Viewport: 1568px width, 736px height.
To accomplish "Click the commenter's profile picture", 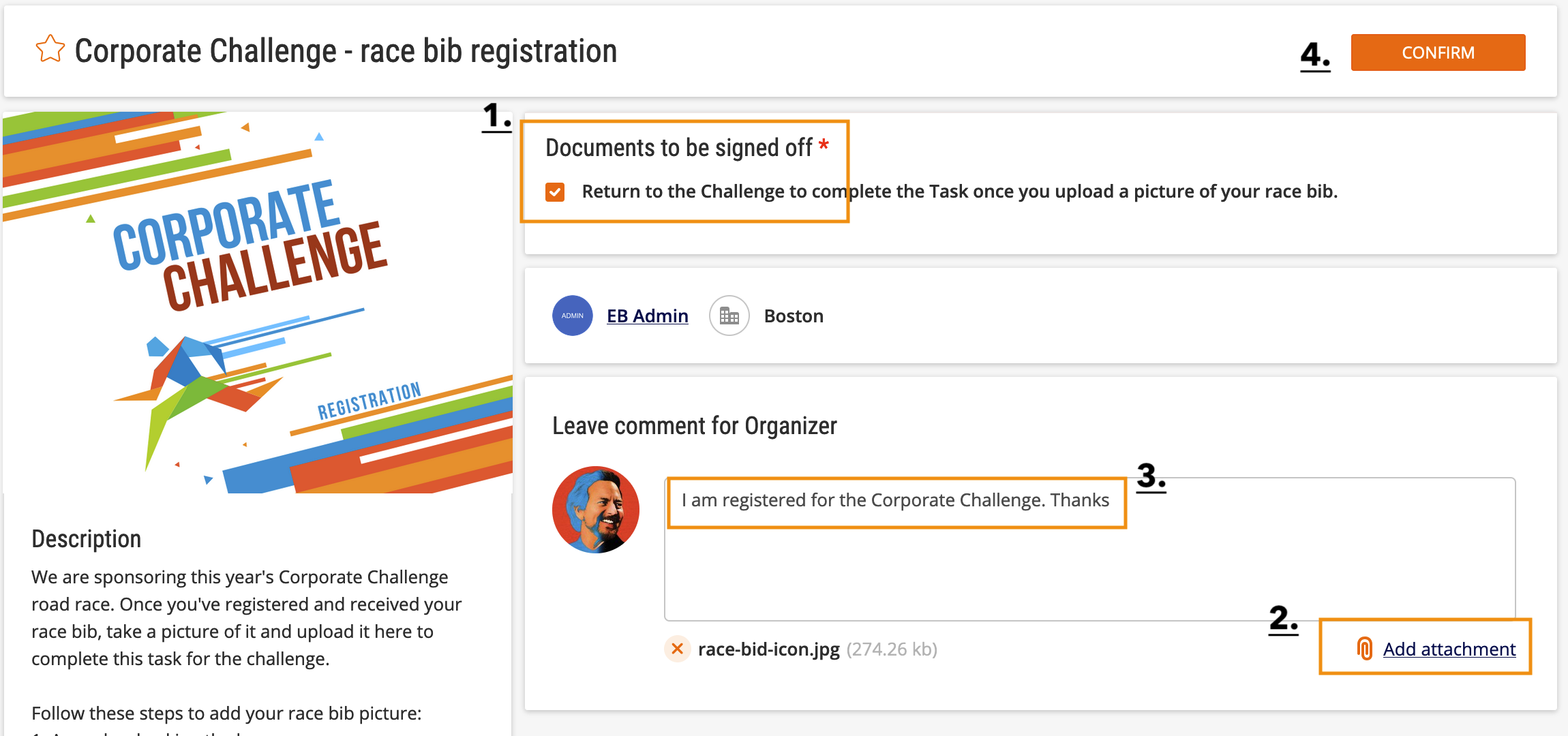I will [x=596, y=510].
